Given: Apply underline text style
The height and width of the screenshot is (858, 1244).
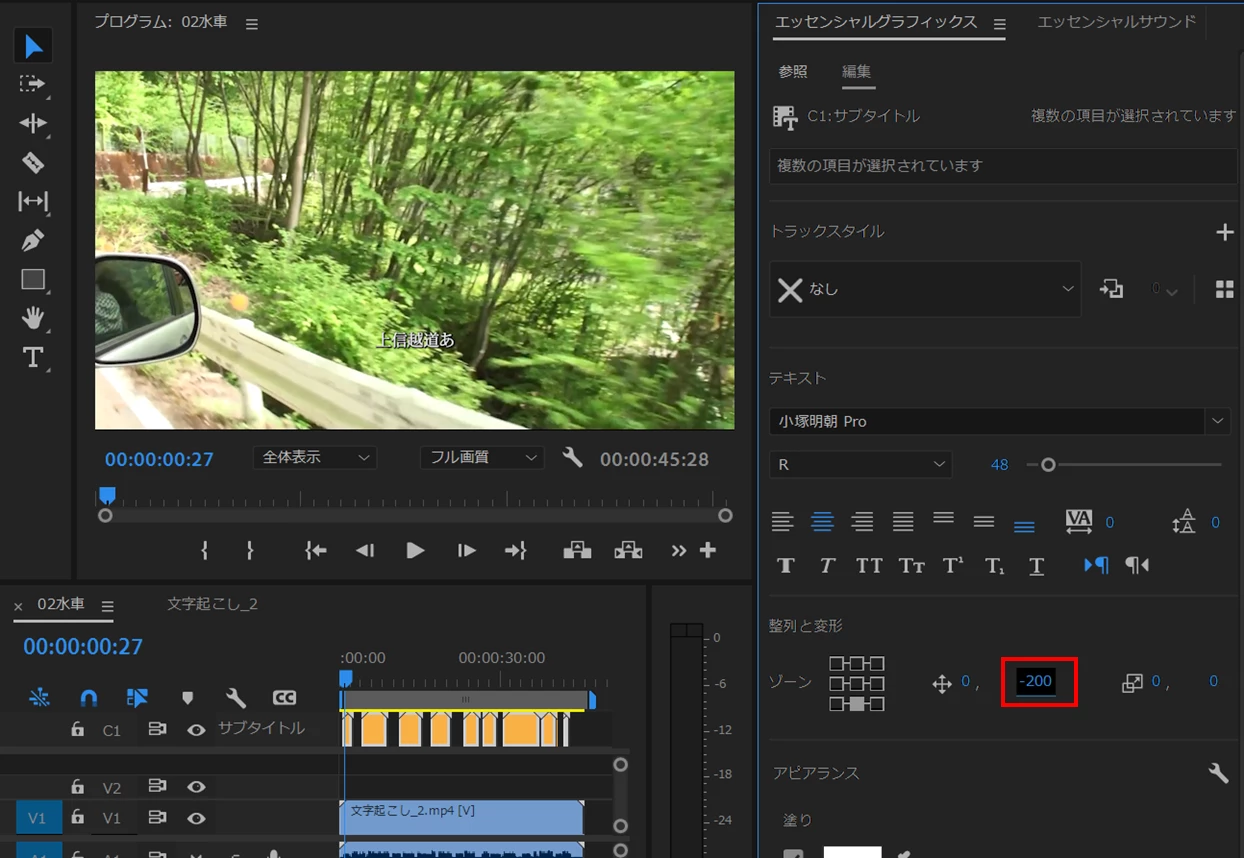Looking at the screenshot, I should click(x=1037, y=566).
